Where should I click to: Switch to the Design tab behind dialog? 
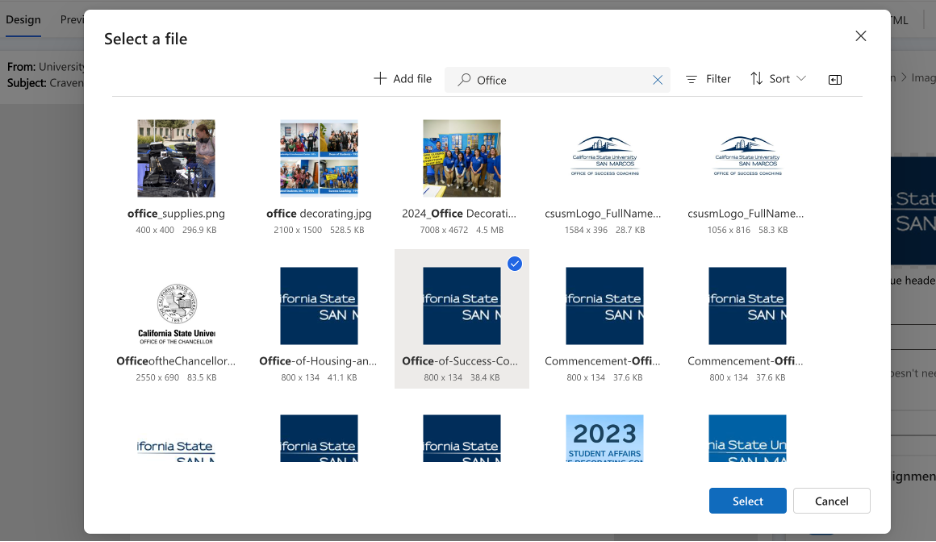23,20
